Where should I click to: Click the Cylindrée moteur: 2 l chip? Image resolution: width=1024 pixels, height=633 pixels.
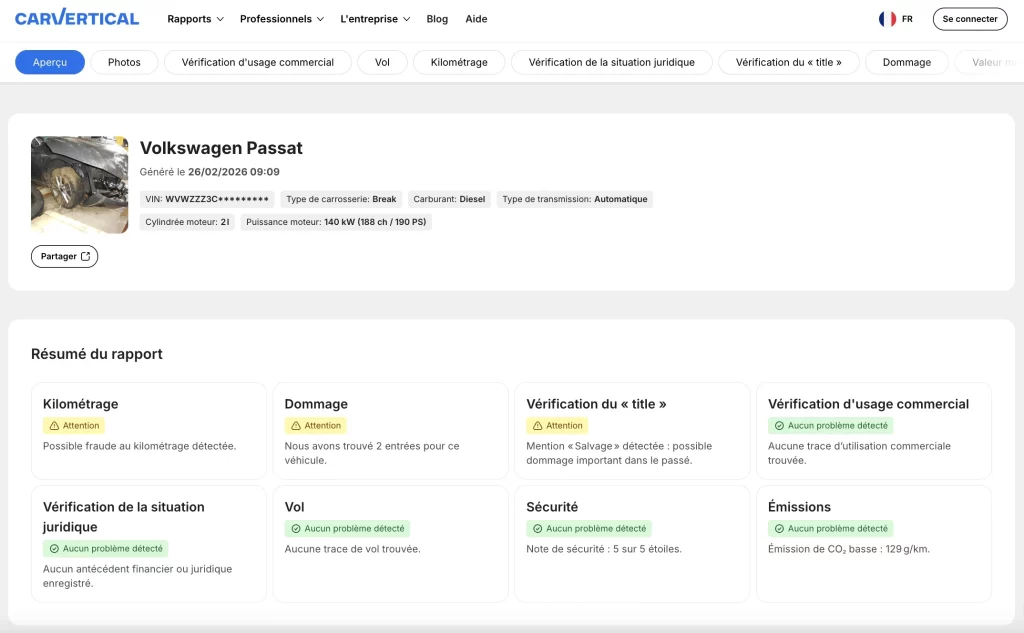pos(187,222)
